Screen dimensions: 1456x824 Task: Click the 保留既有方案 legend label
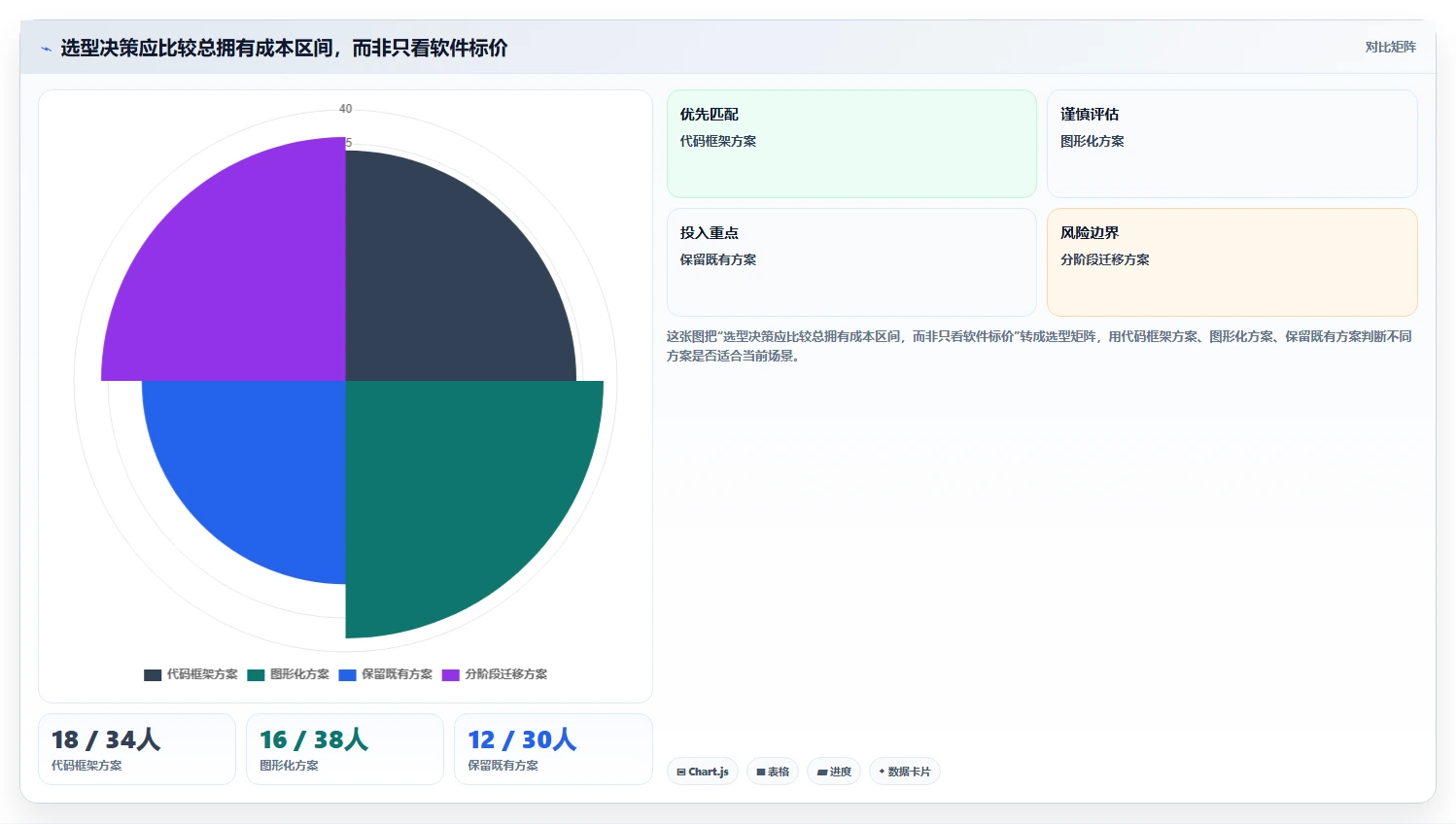click(397, 674)
